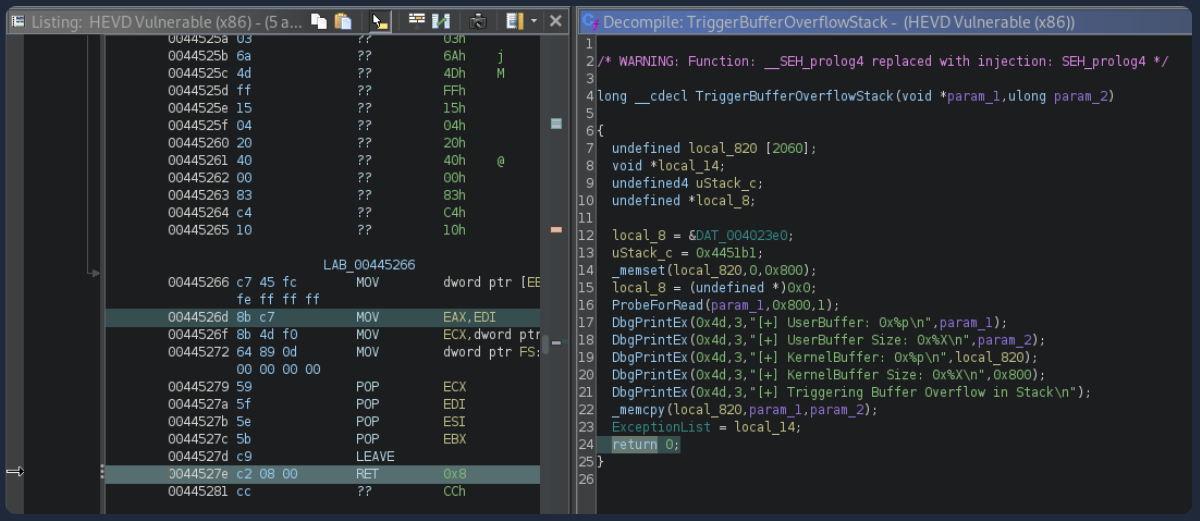Click the Listing panel icon at title left

17,20
